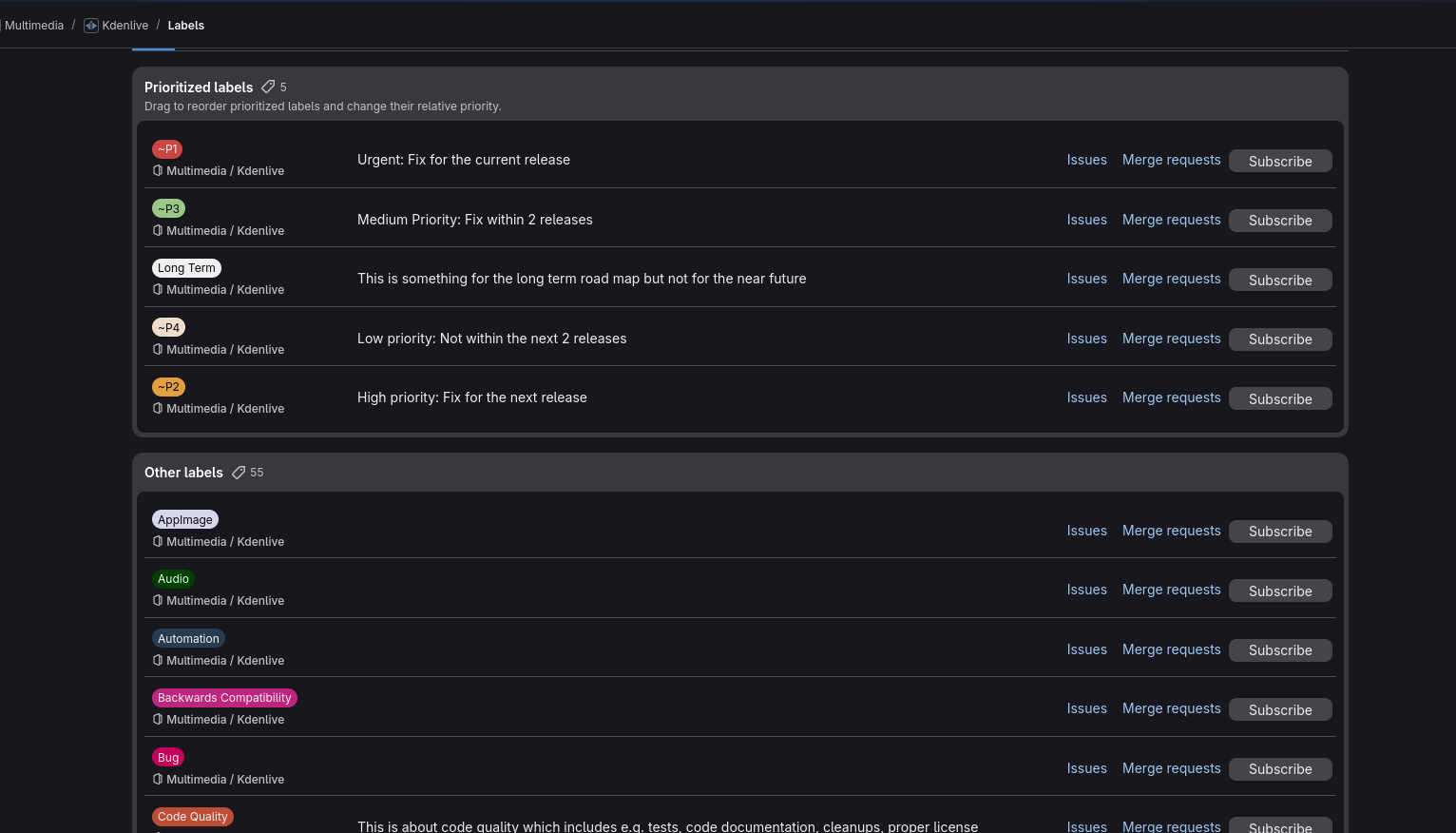
Task: Open the Long Term label
Action: click(186, 268)
